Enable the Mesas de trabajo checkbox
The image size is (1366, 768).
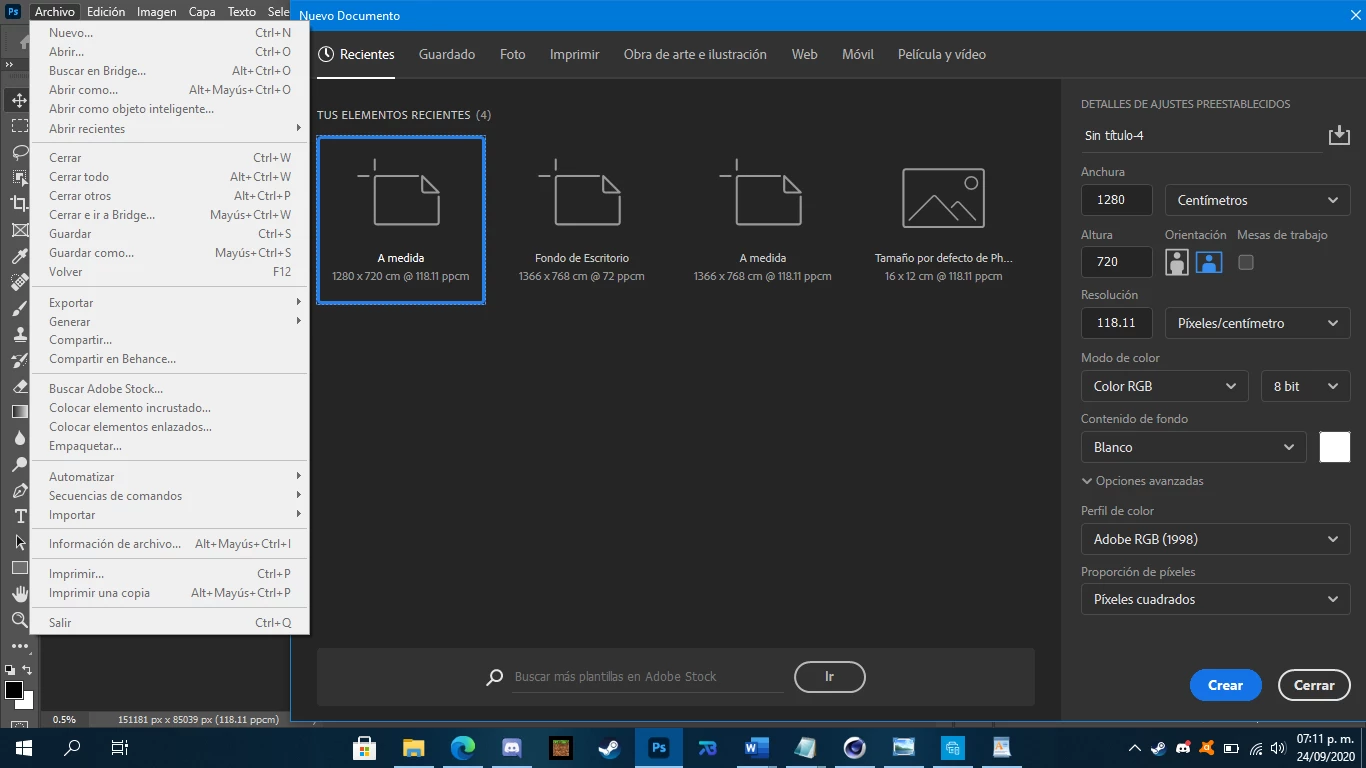tap(1245, 262)
